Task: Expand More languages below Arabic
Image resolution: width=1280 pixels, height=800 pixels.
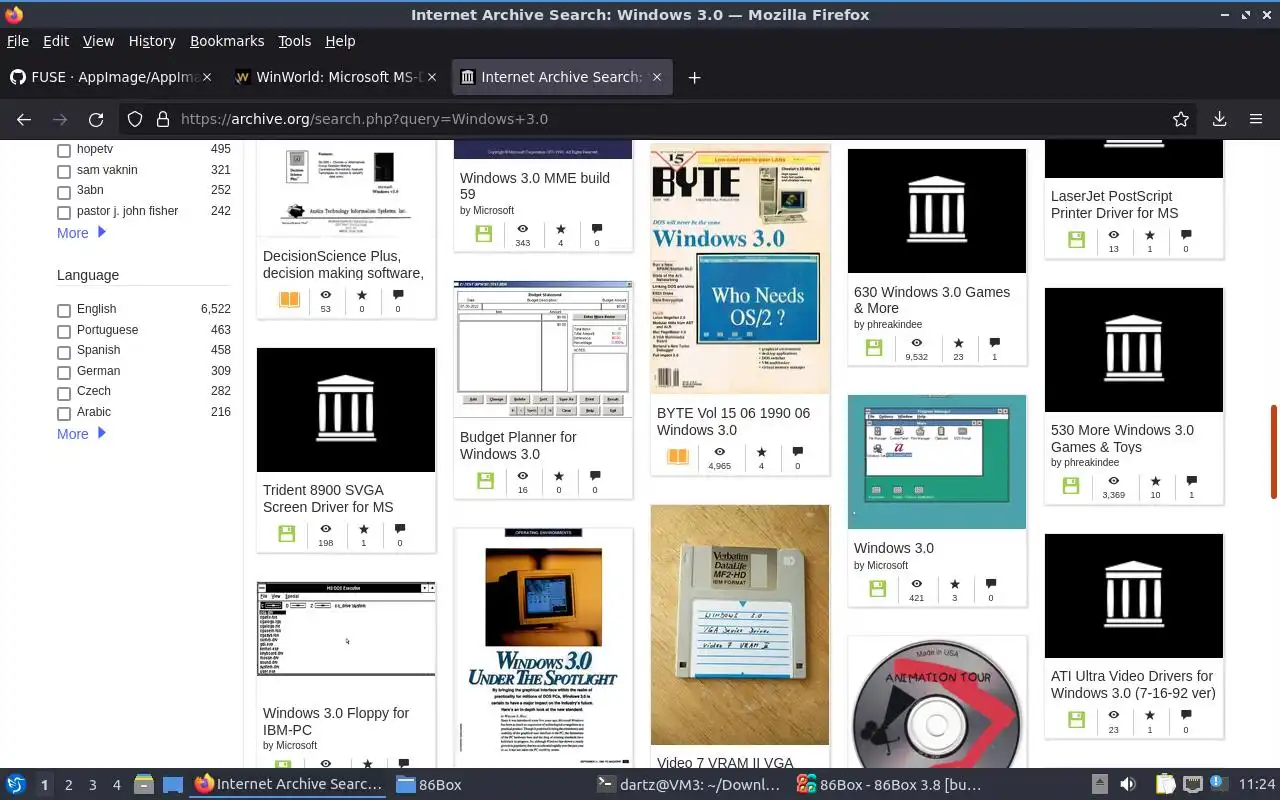Action: coord(81,434)
